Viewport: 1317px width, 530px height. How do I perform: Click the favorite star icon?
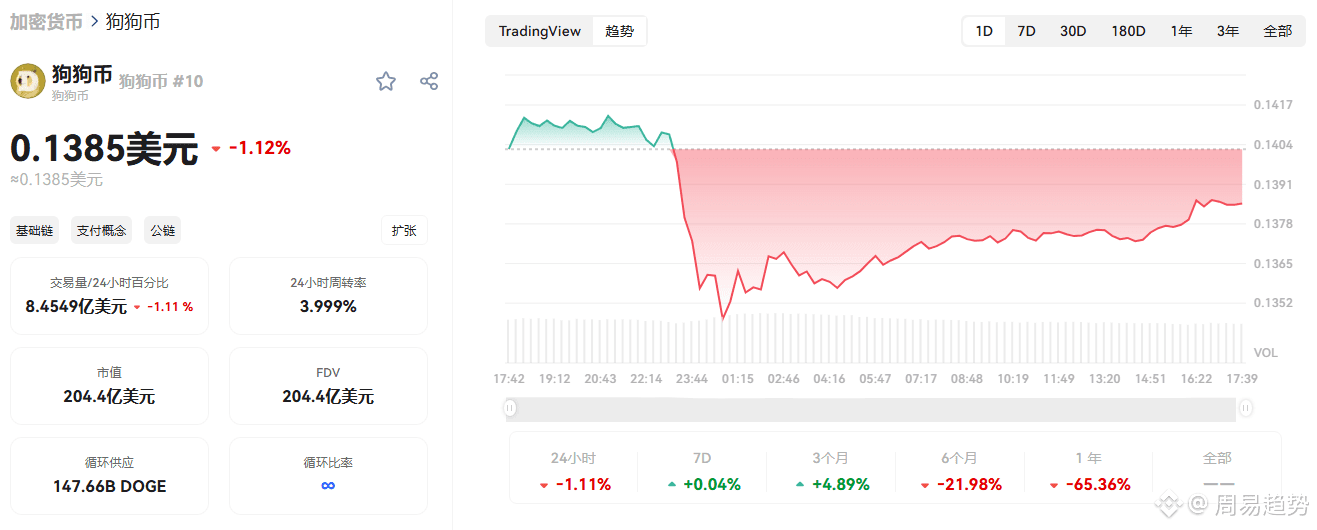(x=386, y=82)
